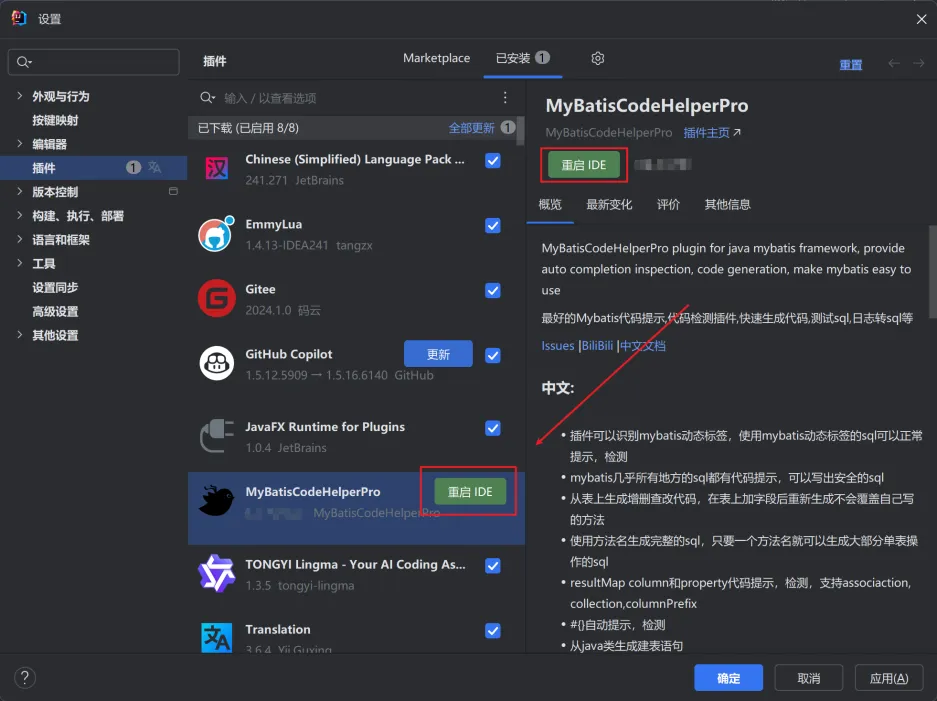This screenshot has width=937, height=701.
Task: Close the settings dialog window
Action: tap(921, 19)
